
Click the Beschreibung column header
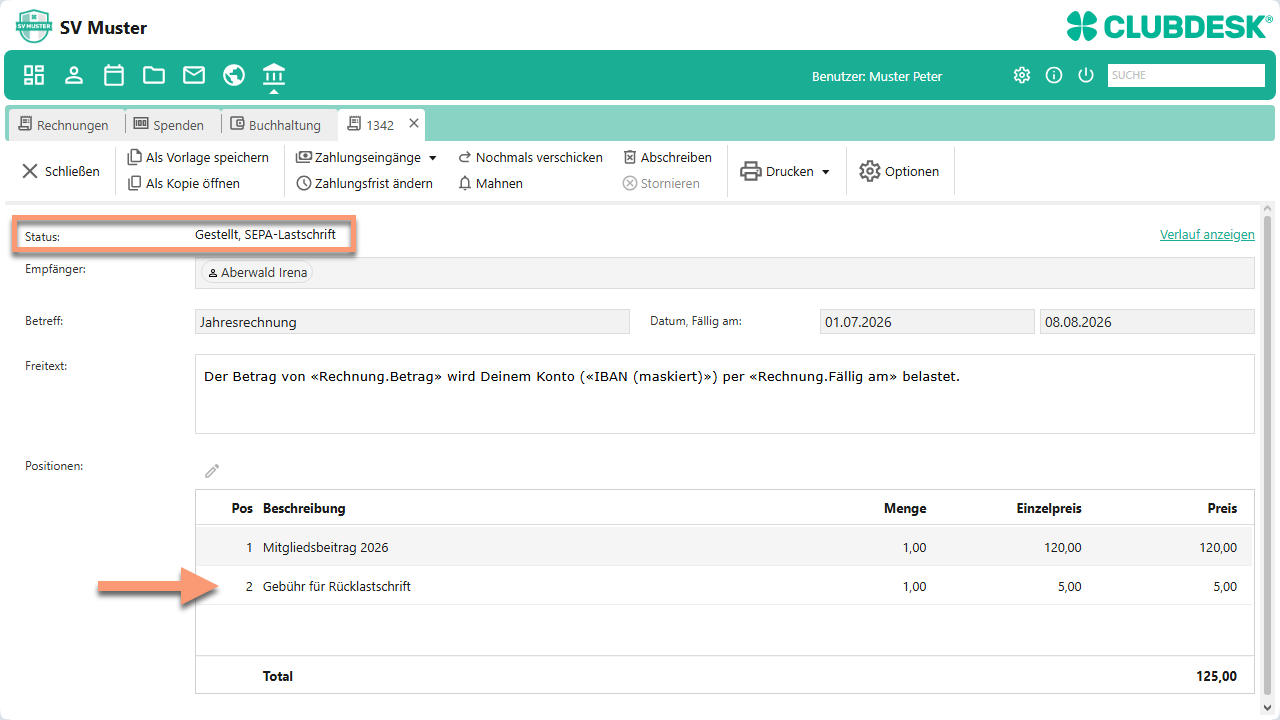pyautogui.click(x=304, y=508)
